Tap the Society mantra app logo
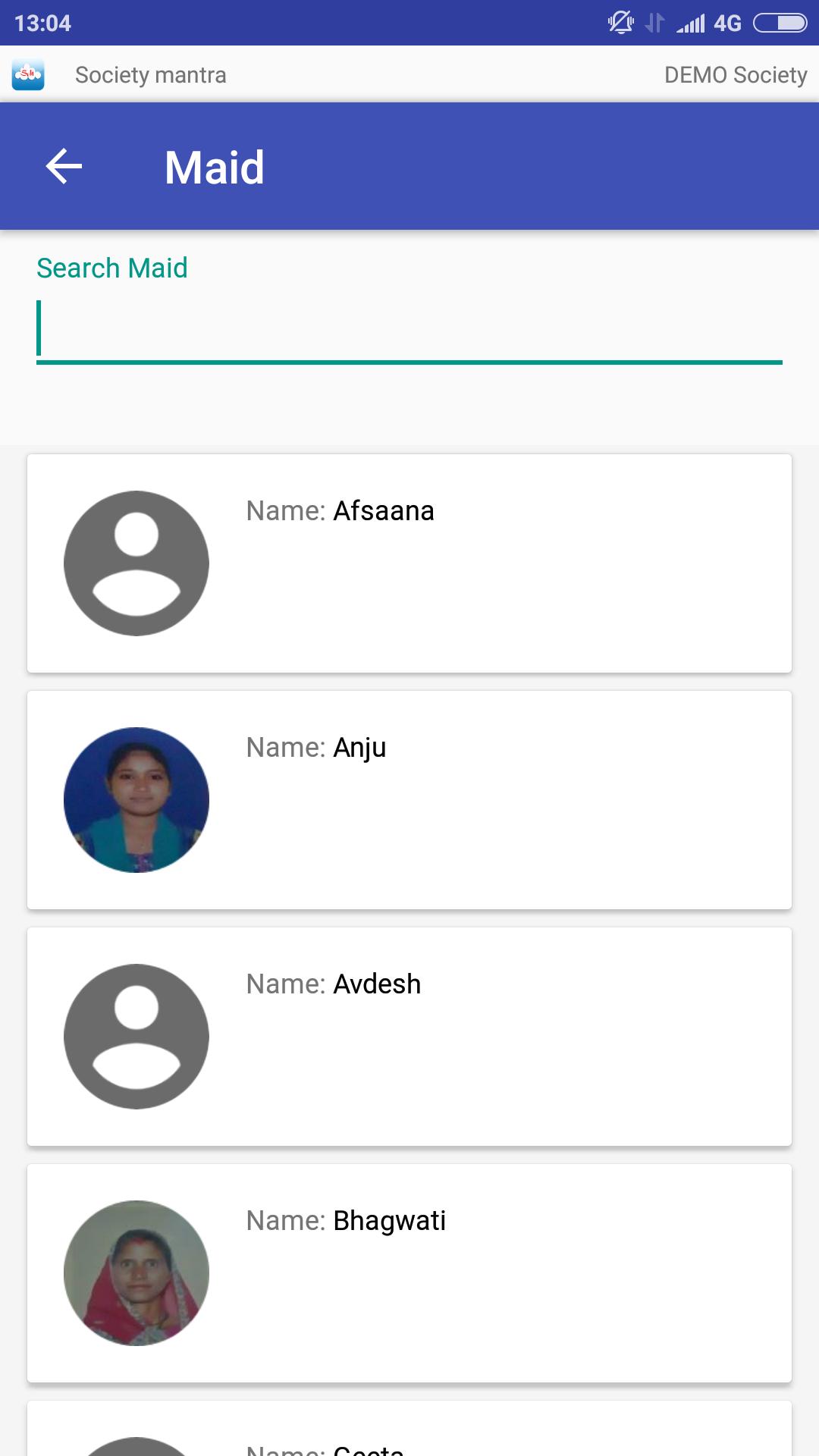Image resolution: width=819 pixels, height=1456 pixels. (28, 75)
